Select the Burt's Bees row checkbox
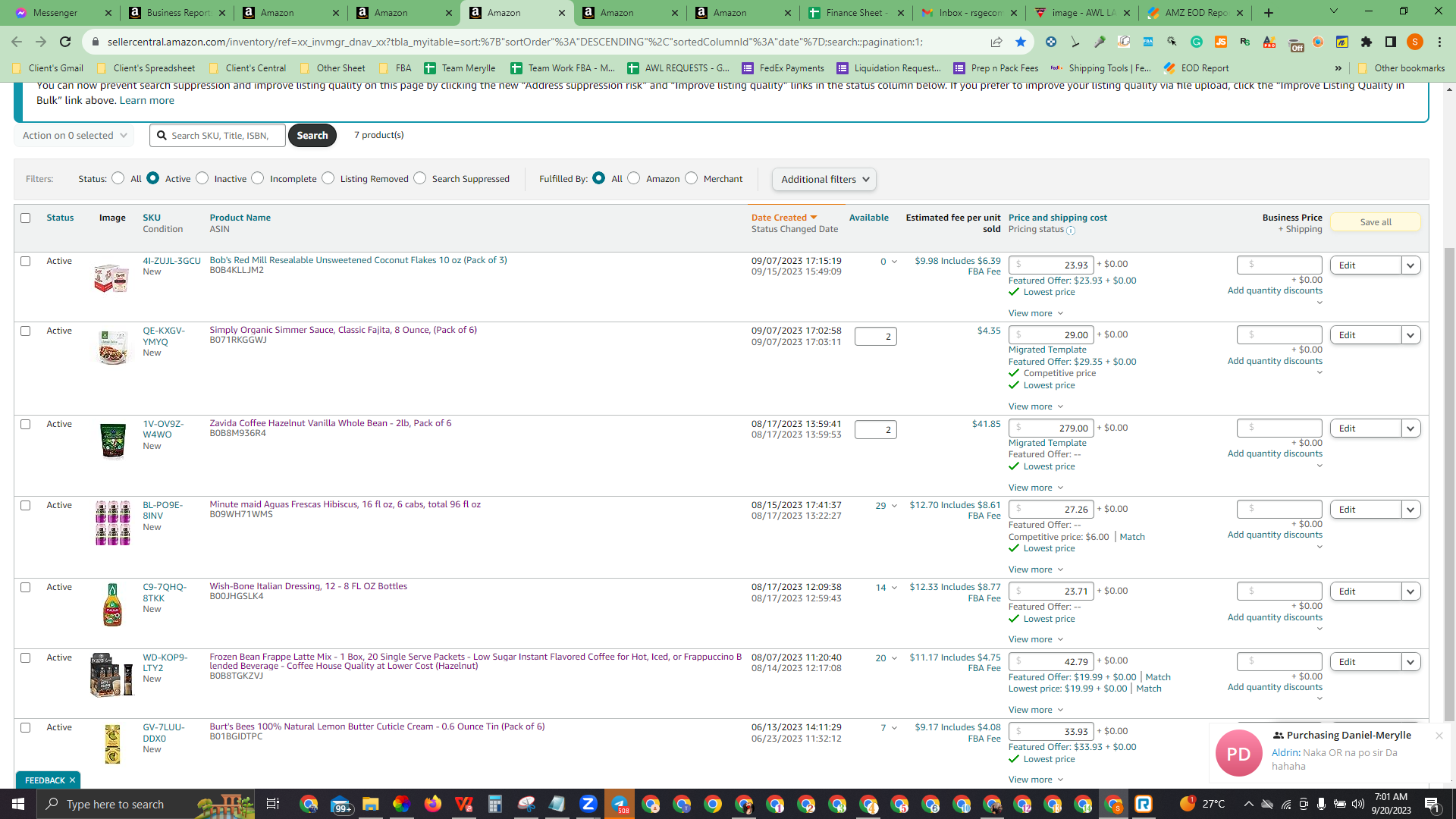Screen dimensions: 1456x819 click(x=26, y=728)
